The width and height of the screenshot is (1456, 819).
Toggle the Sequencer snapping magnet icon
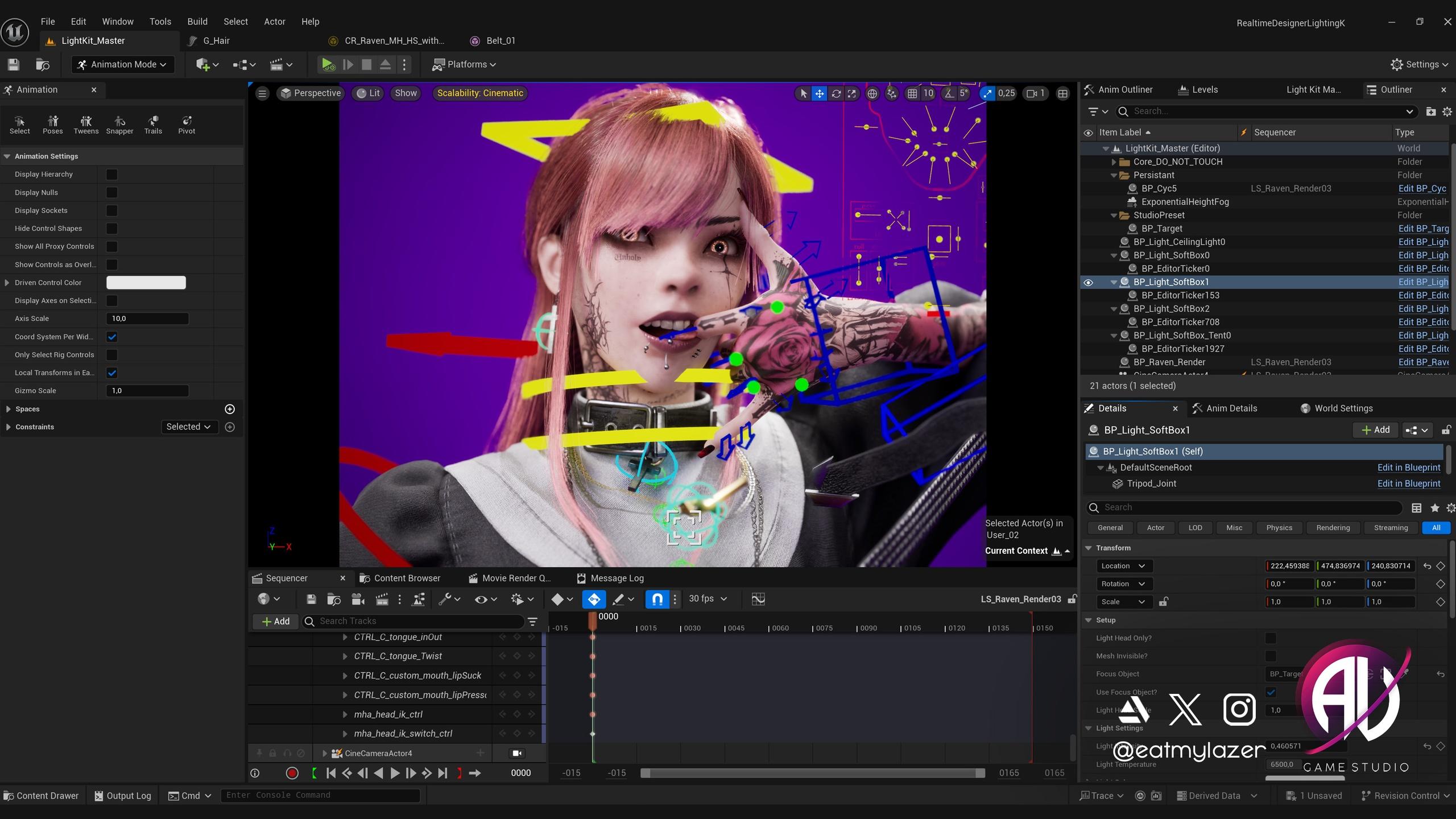pyautogui.click(x=657, y=599)
